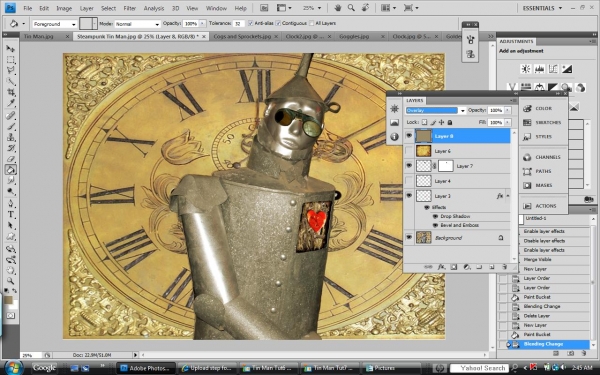Hide Layer 7 using its eye icon

pos(409,166)
